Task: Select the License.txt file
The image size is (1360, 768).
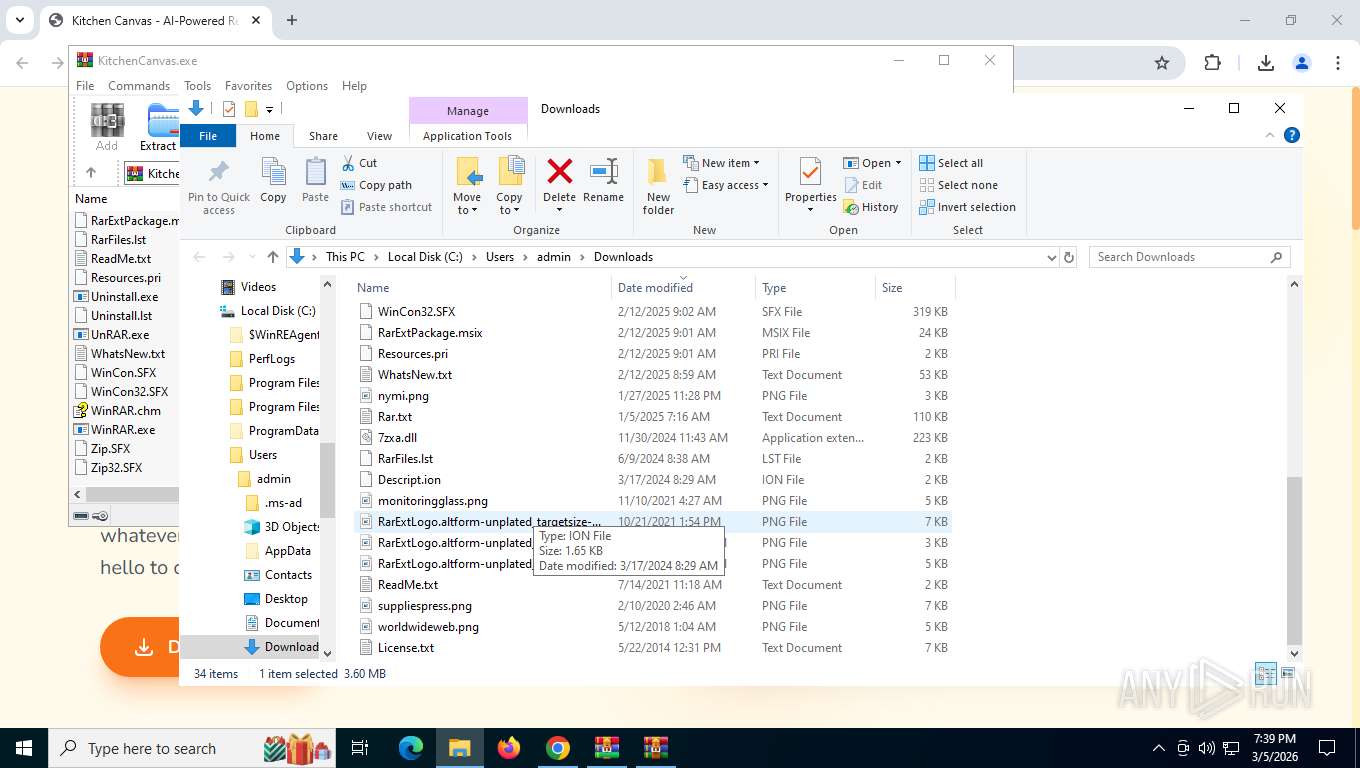Action: point(405,648)
